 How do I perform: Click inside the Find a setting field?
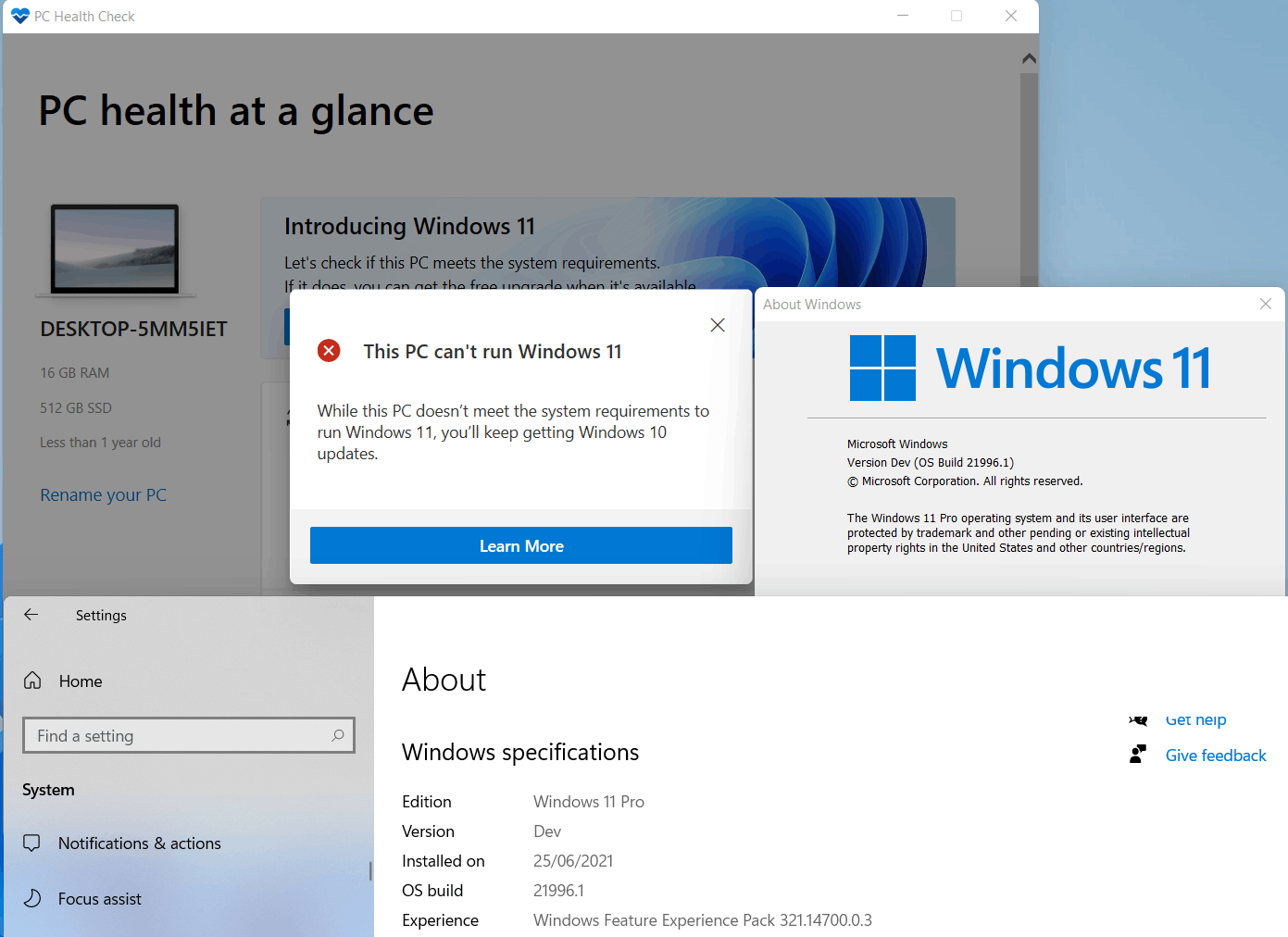pyautogui.click(x=189, y=735)
